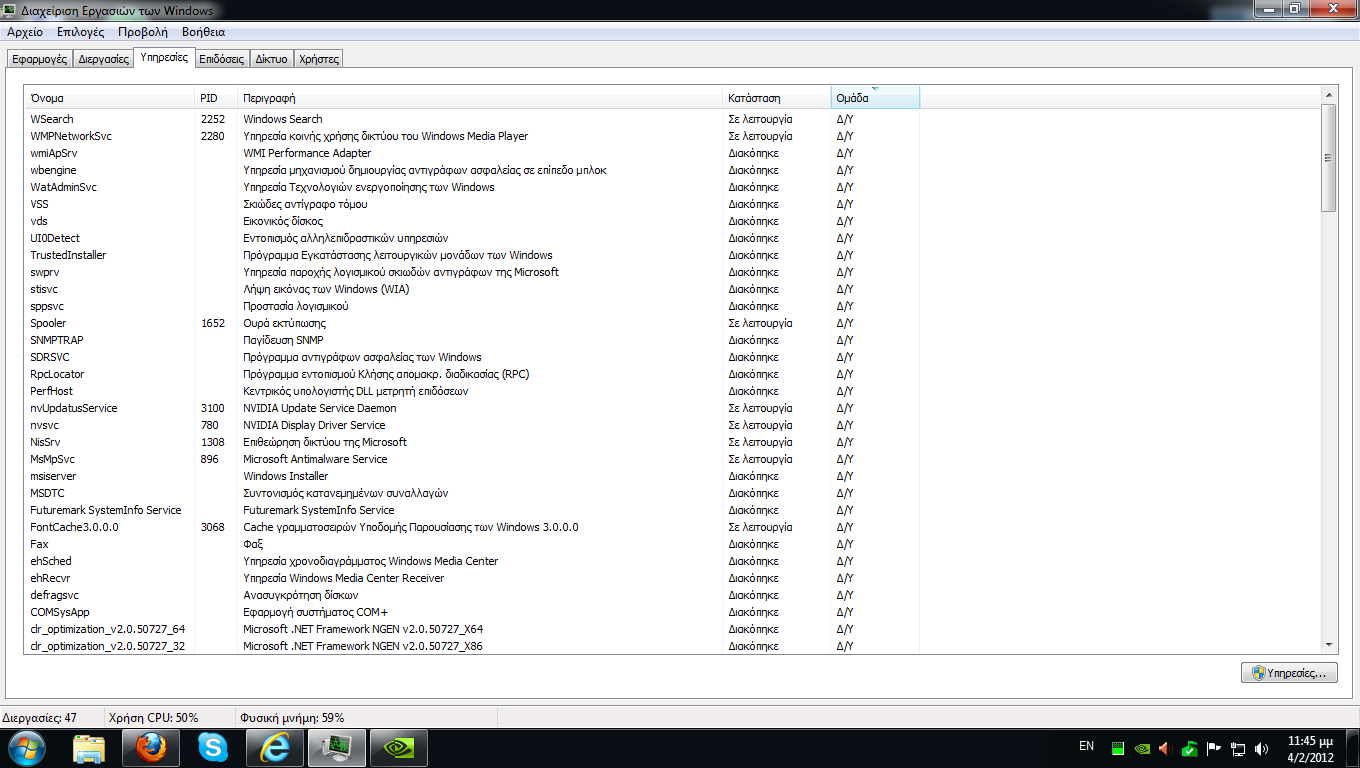This screenshot has width=1360, height=768.
Task: Click the EN language indicator
Action: [1086, 746]
